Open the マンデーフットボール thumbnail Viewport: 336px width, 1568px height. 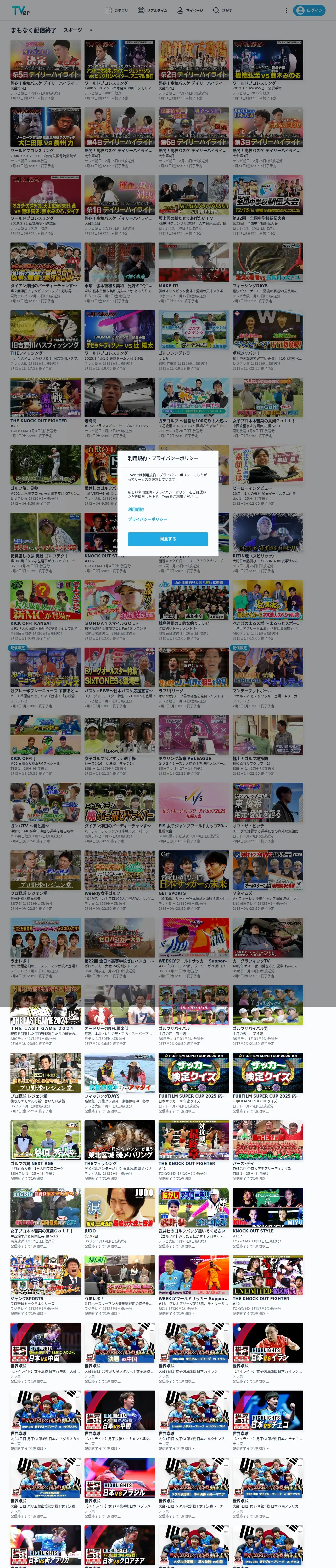268,668
